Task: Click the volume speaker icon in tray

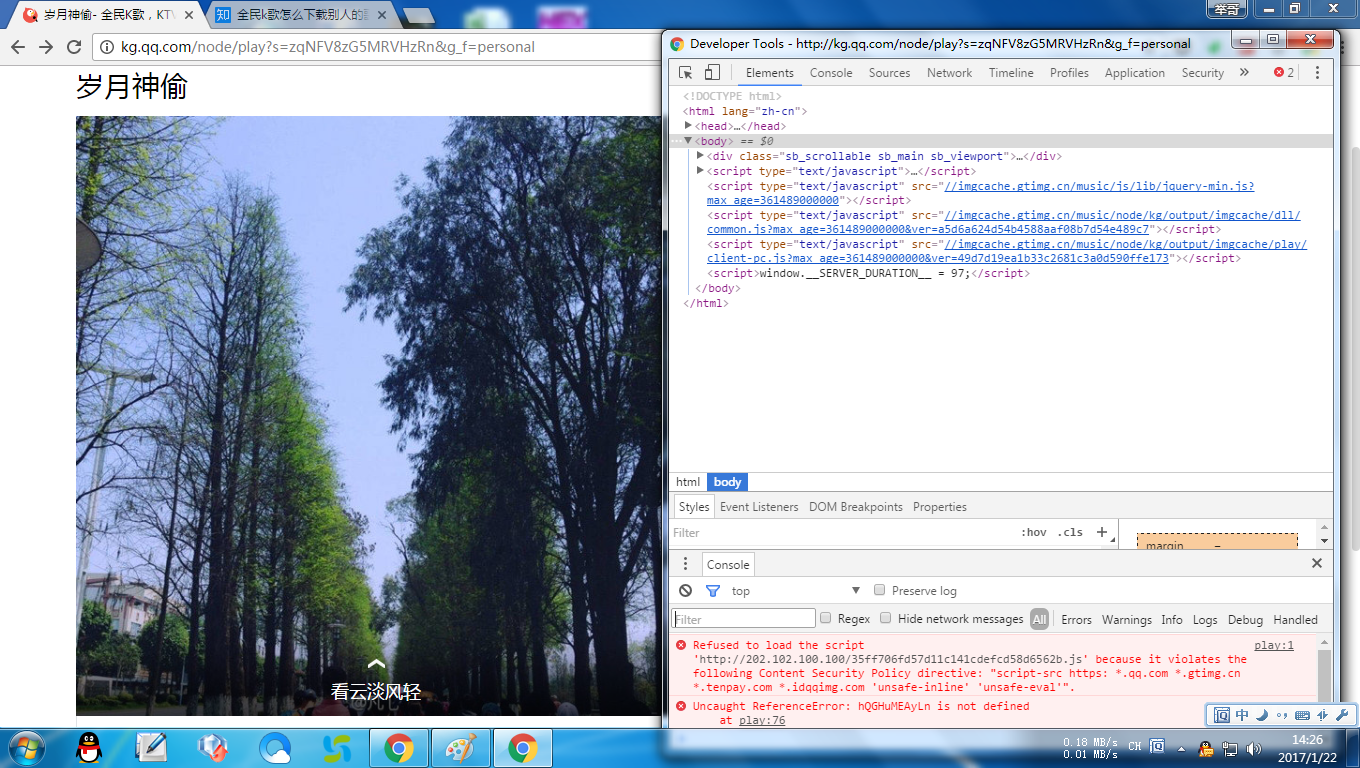Action: click(x=1255, y=748)
